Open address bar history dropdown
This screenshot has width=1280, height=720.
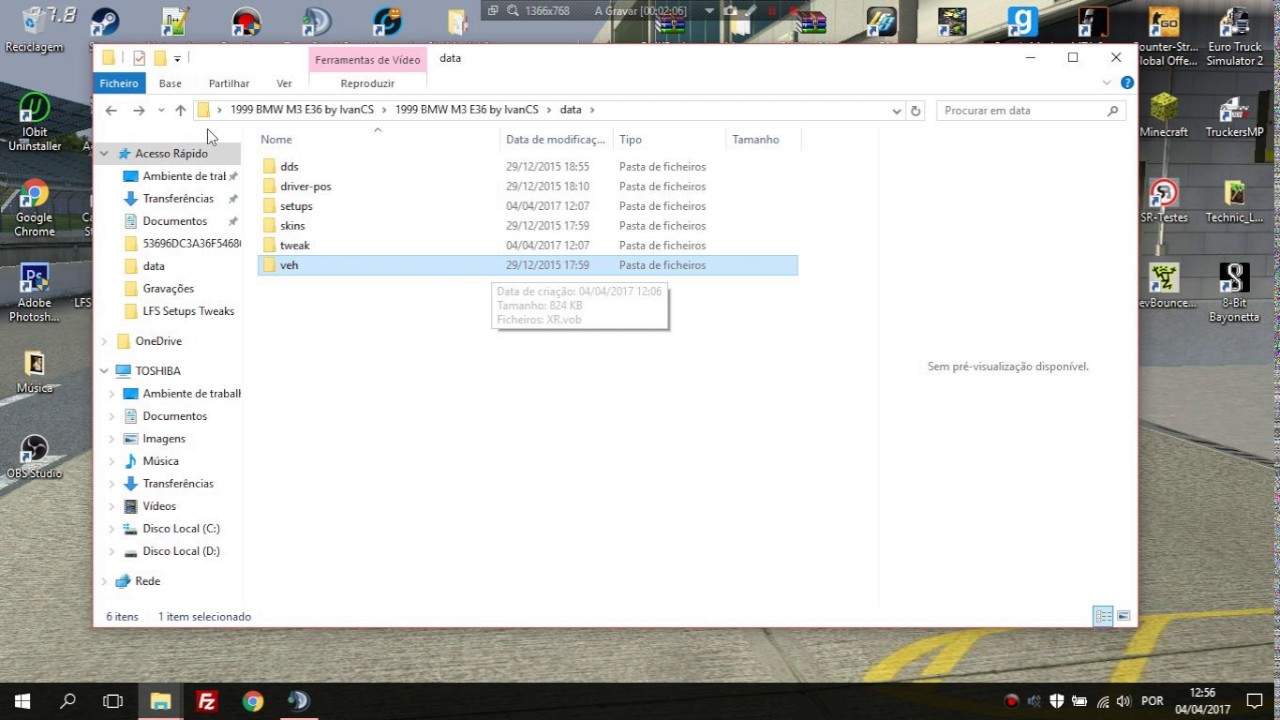coord(896,111)
